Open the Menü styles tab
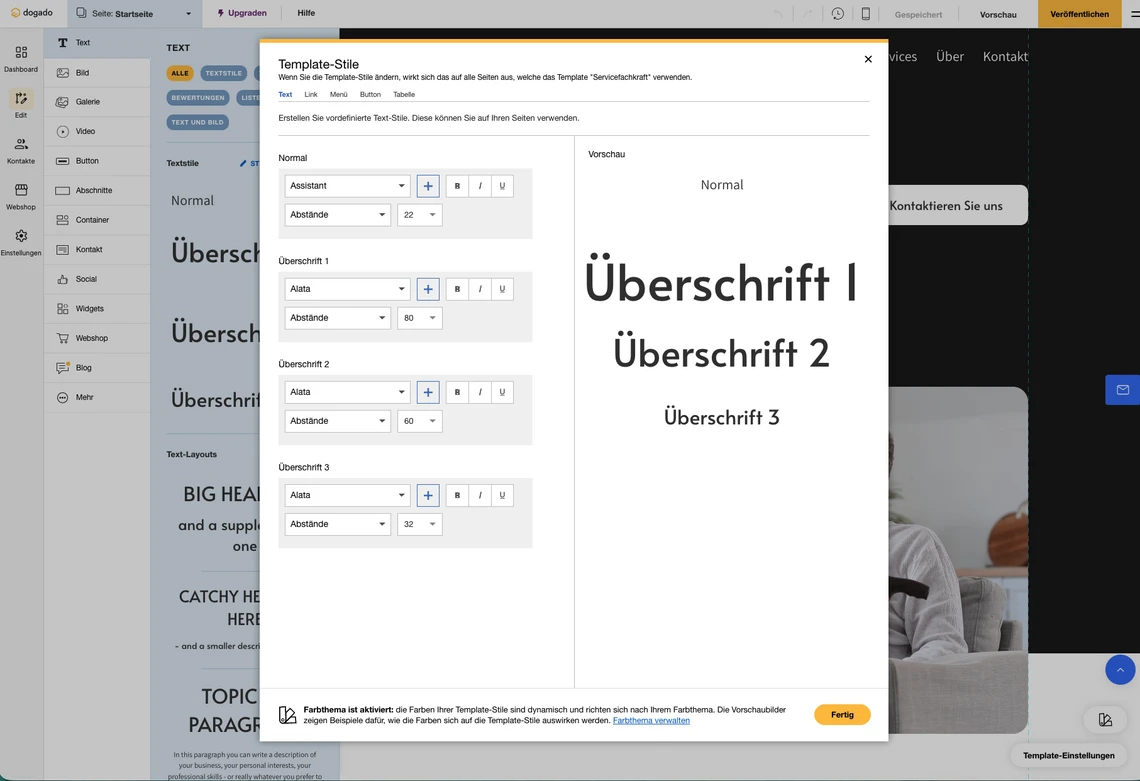The image size is (1140, 781). pyautogui.click(x=338, y=94)
